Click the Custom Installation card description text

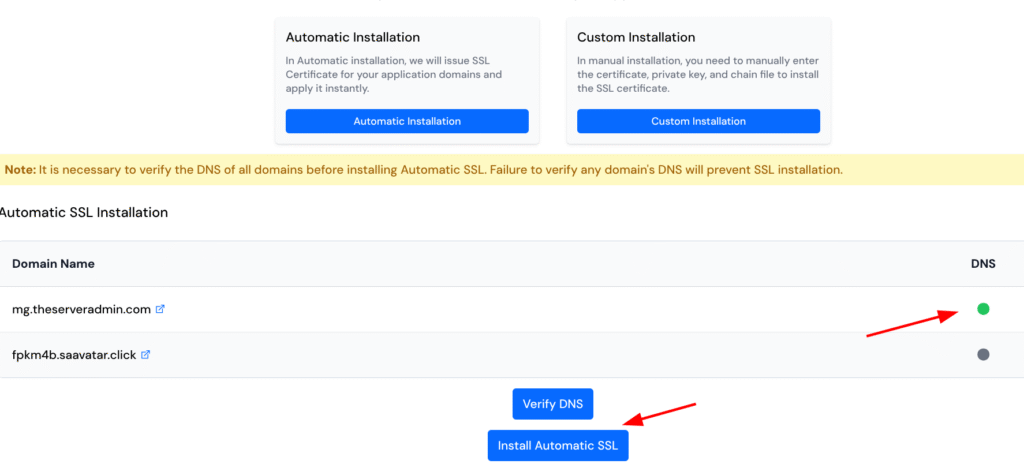pyautogui.click(x=695, y=74)
